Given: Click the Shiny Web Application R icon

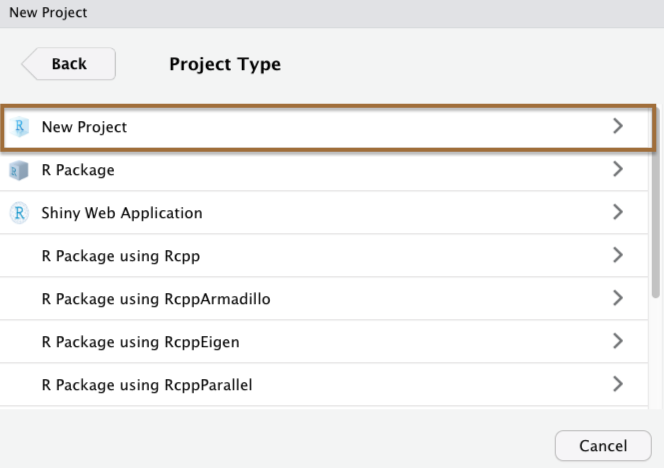Looking at the screenshot, I should pos(19,213).
